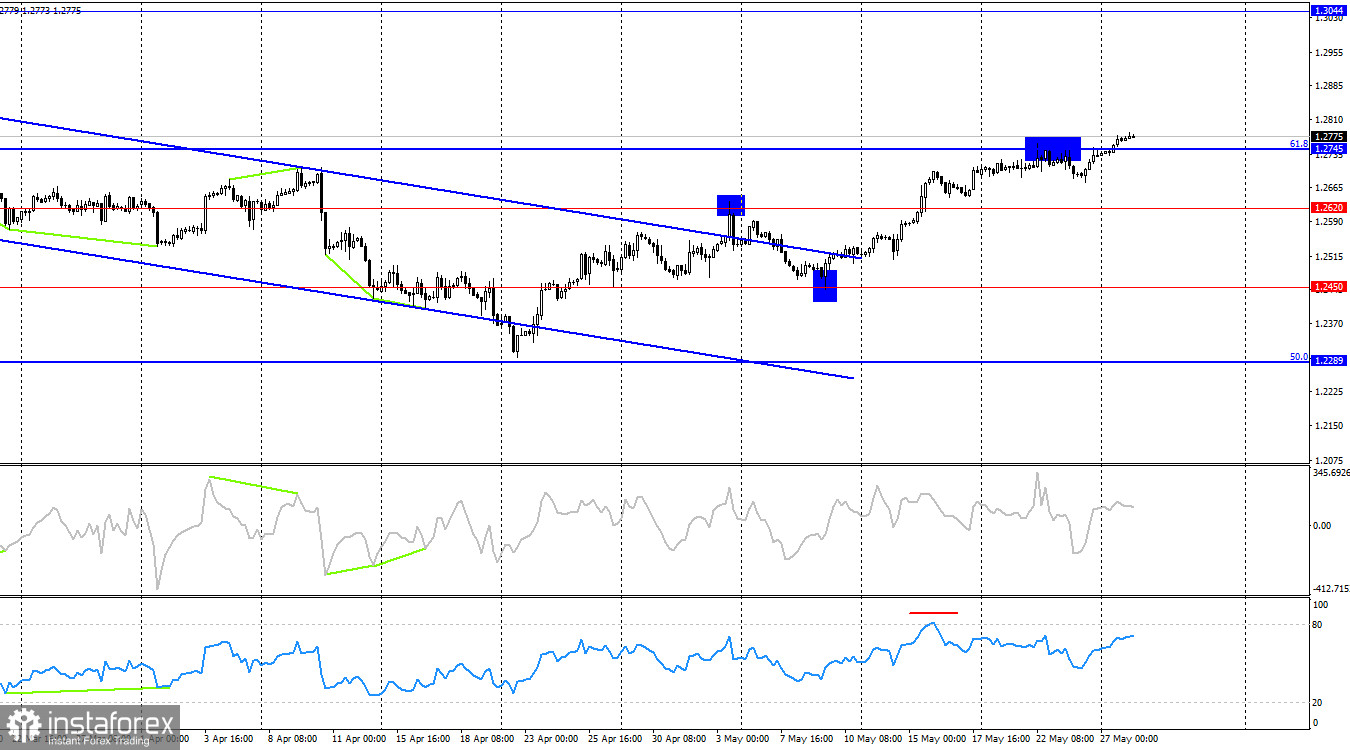Select the red 1.2450 level label
This screenshot has height=750, width=1350.
pos(1328,287)
